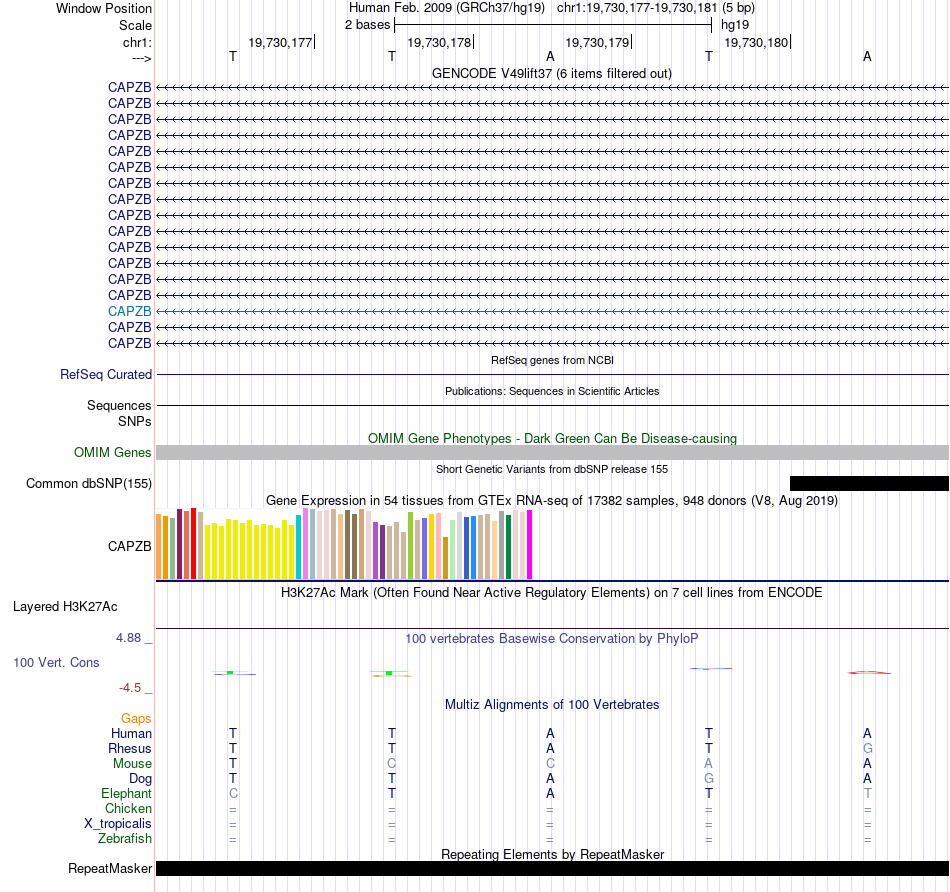
Task: Click the gray OMIM Genes item bar
Action: tap(552, 453)
